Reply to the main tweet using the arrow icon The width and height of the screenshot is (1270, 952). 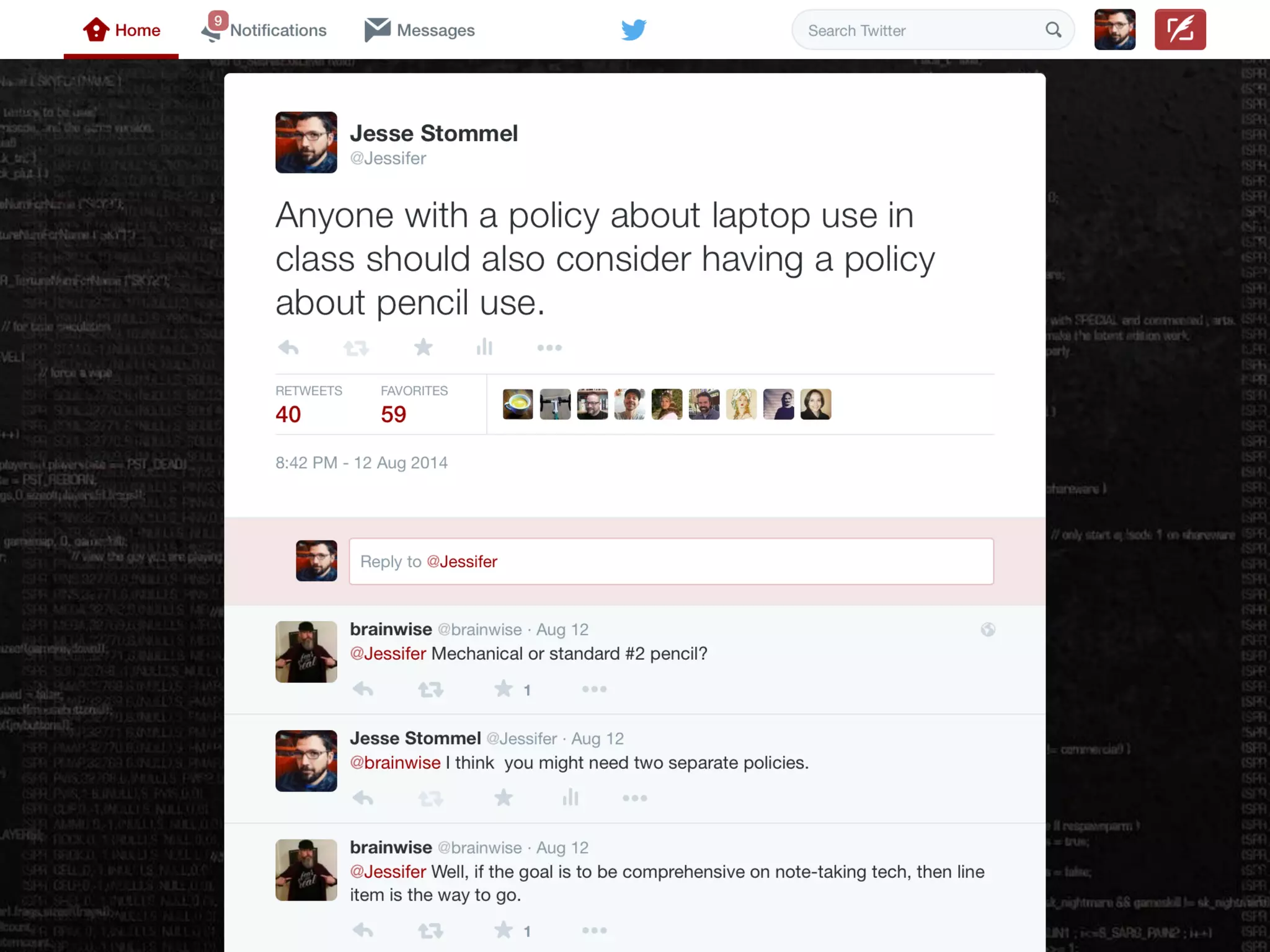288,348
